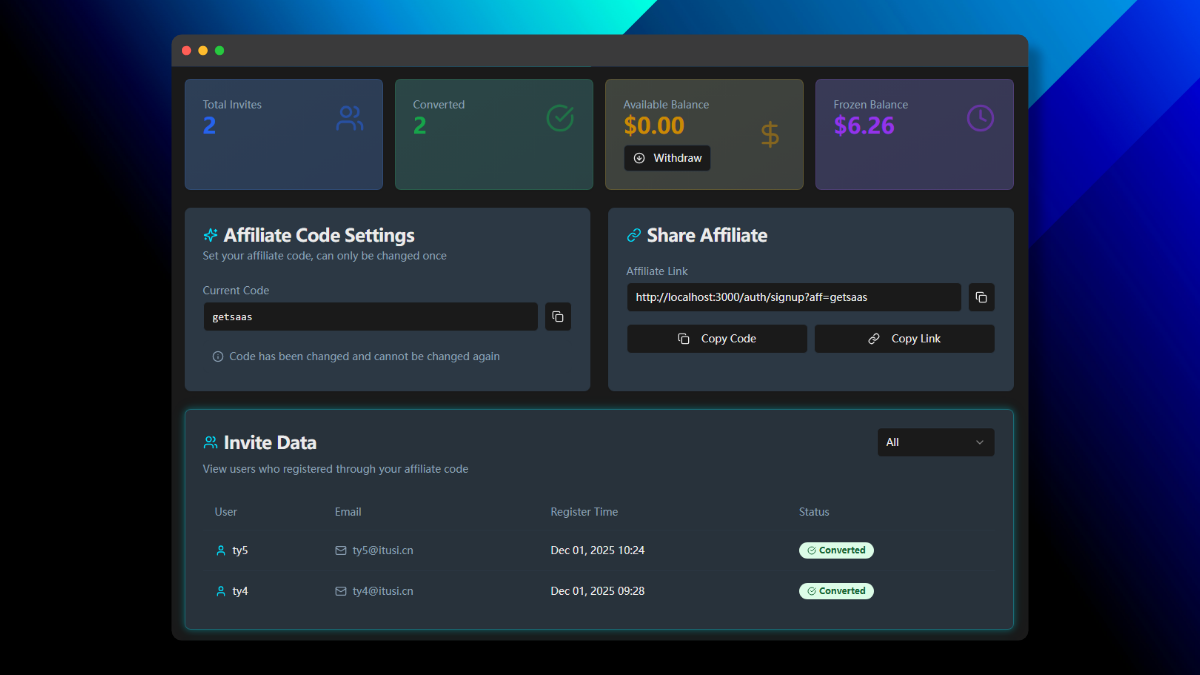Image resolution: width=1200 pixels, height=675 pixels.
Task: Click the copy icon beside the Affiliate Link field
Action: click(981, 297)
